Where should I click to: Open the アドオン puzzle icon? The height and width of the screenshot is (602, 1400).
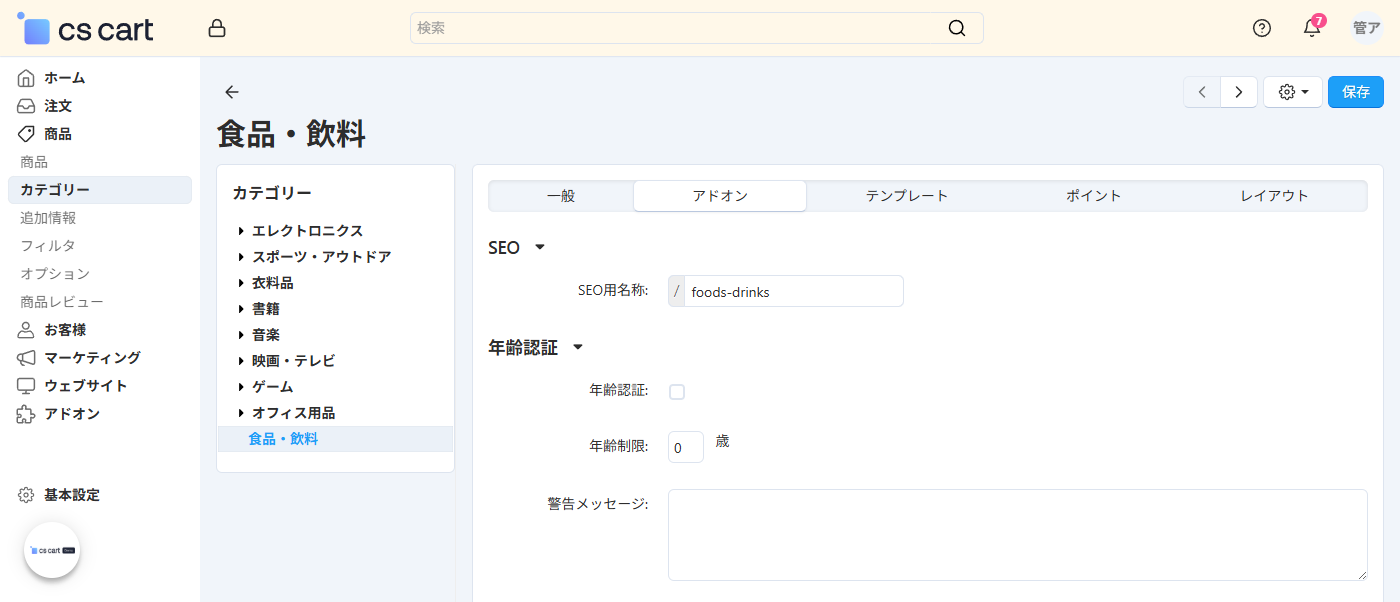point(26,413)
